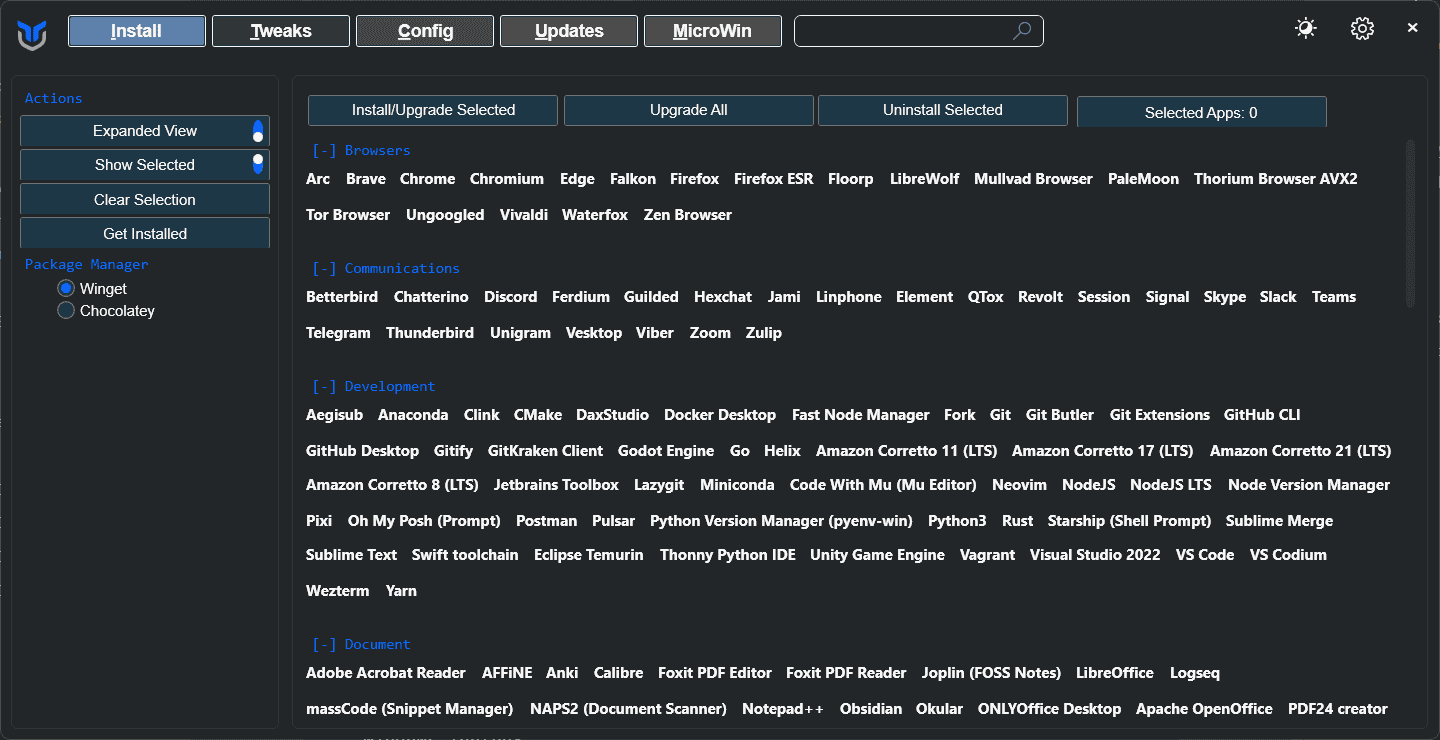Go to the Updates tab
This screenshot has width=1440, height=740.
(x=569, y=31)
